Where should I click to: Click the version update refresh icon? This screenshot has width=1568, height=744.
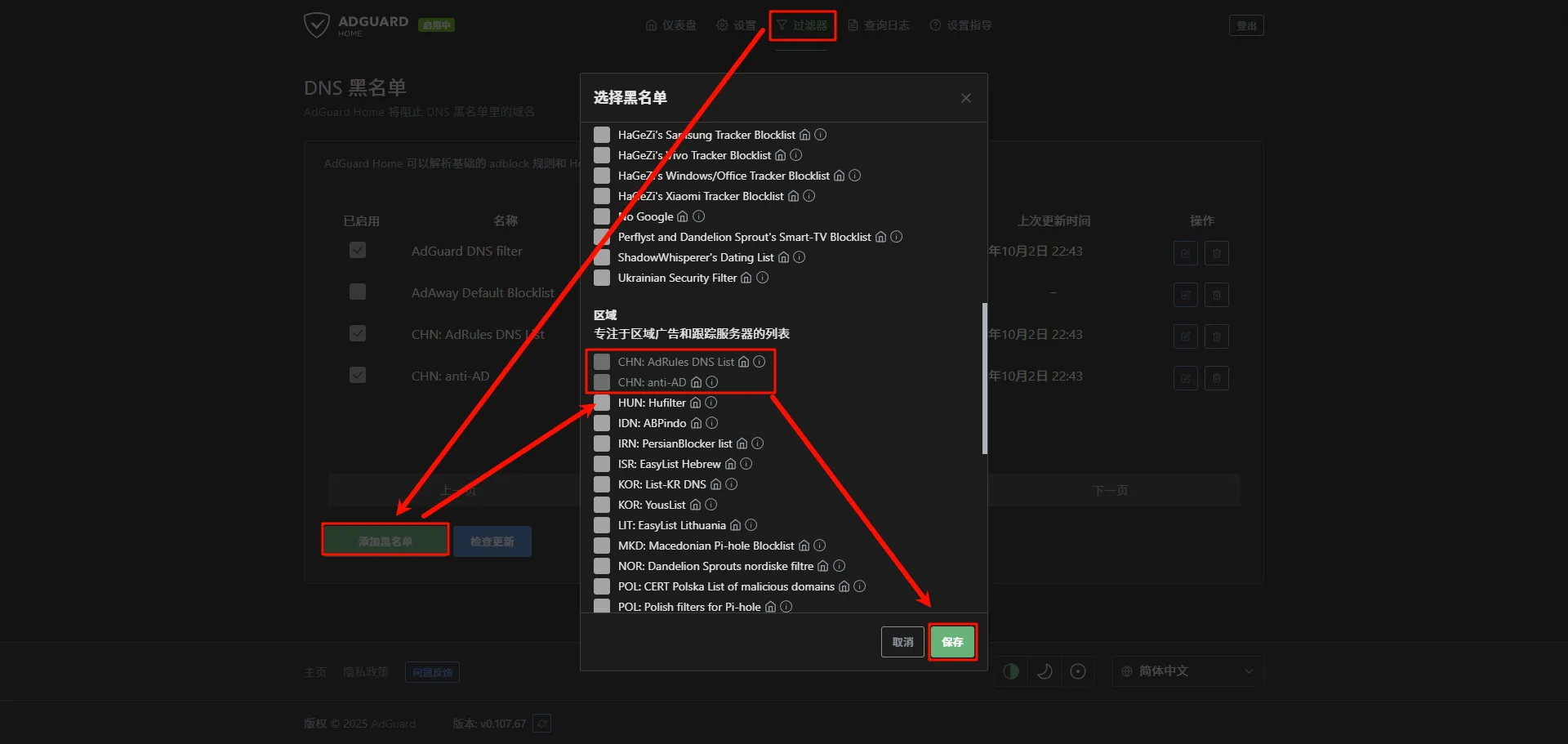(x=541, y=724)
